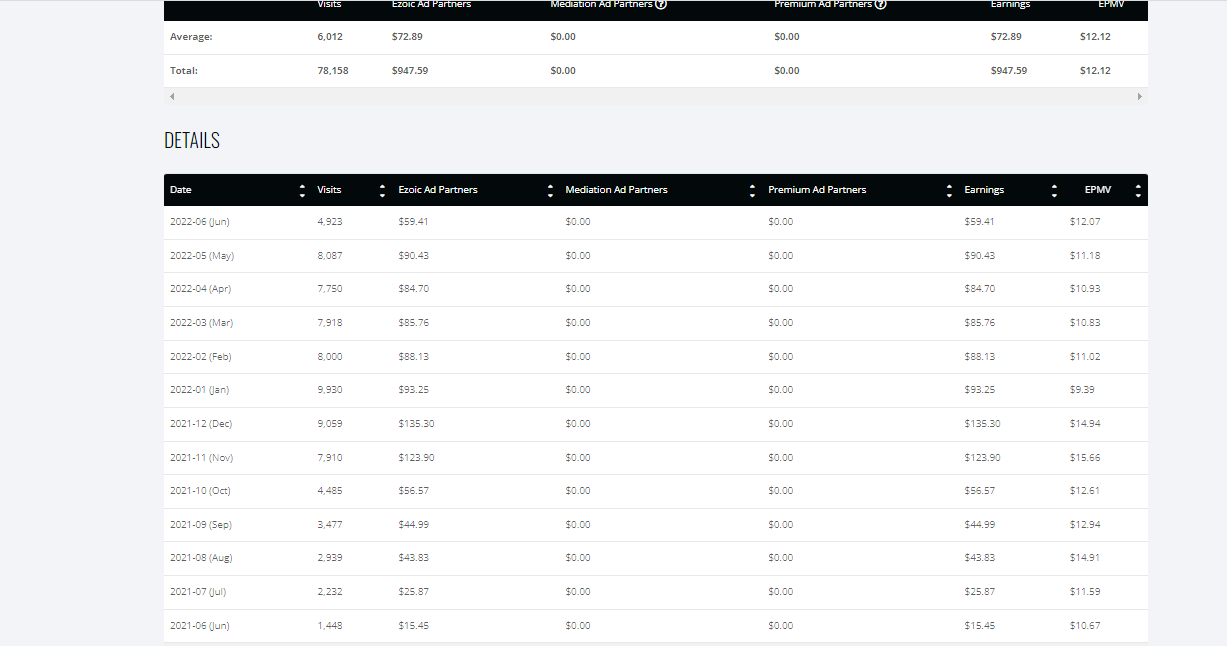
Task: Select the 2021-09 (Sep) date cell
Action: point(201,525)
